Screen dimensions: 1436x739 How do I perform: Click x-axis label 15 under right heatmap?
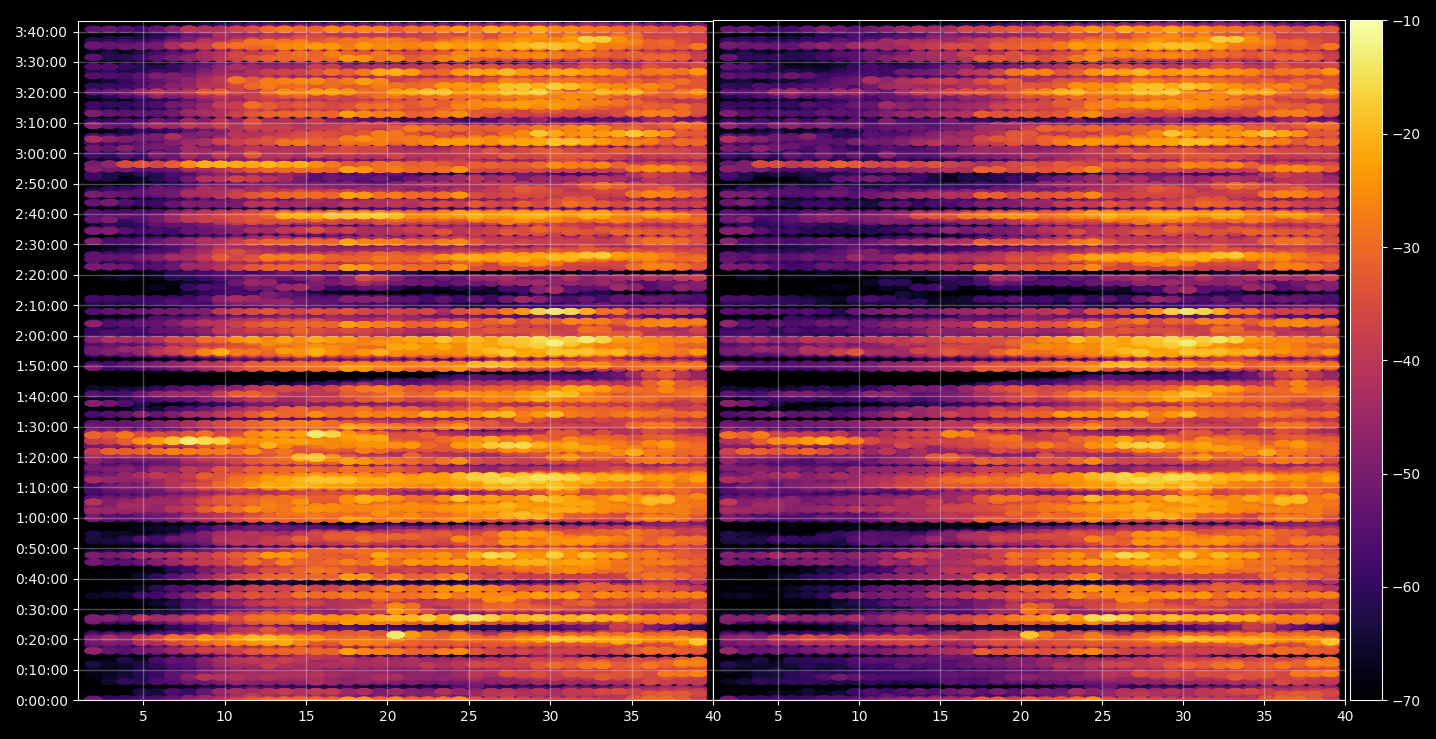coord(940,716)
